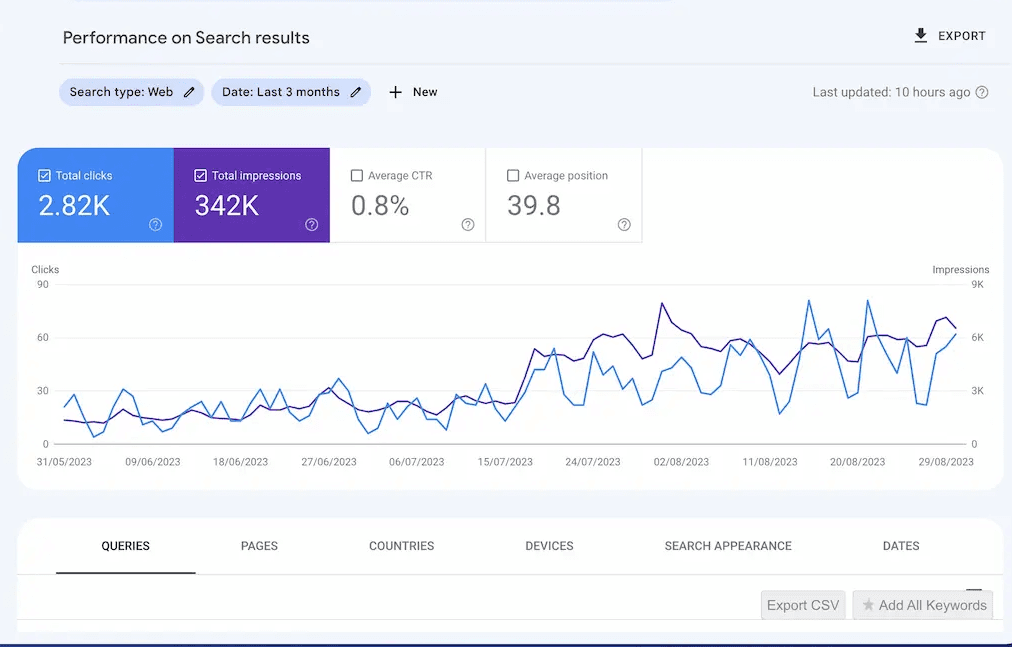Click the help icon beside Last updated
Viewport: 1012px width, 647px height.
[981, 91]
